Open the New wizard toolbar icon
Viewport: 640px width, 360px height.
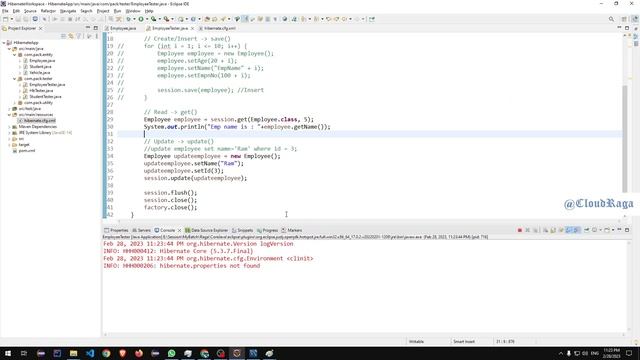[x=6, y=19]
